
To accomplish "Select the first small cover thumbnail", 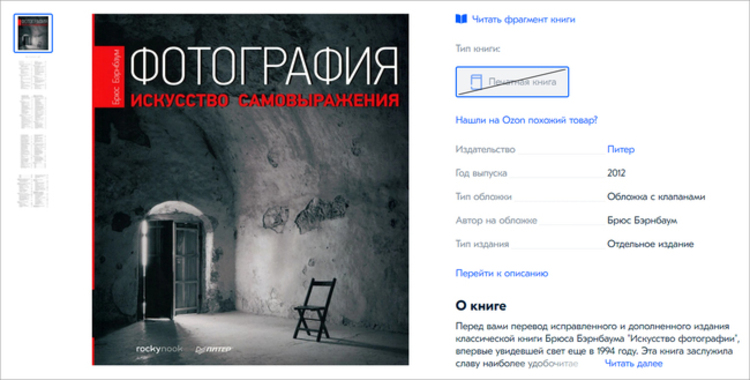I will (33, 34).
